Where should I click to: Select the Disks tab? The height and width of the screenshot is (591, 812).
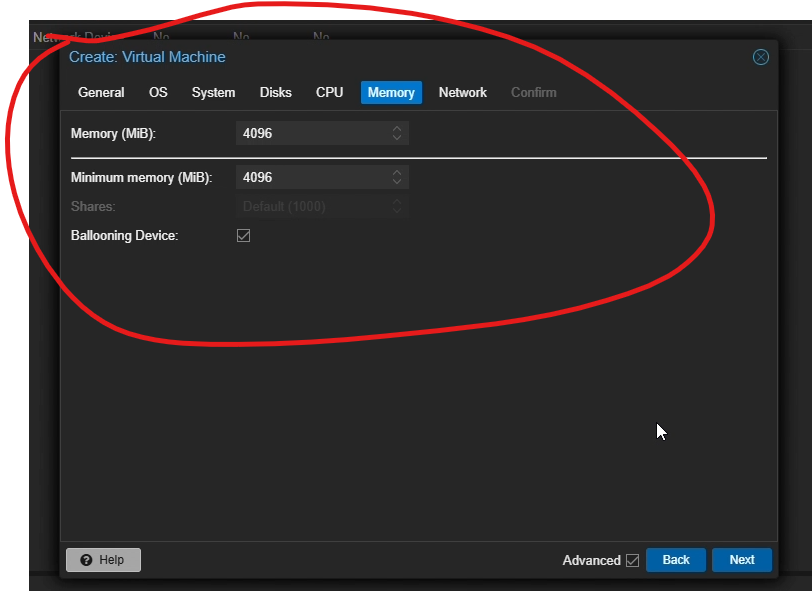coord(275,93)
